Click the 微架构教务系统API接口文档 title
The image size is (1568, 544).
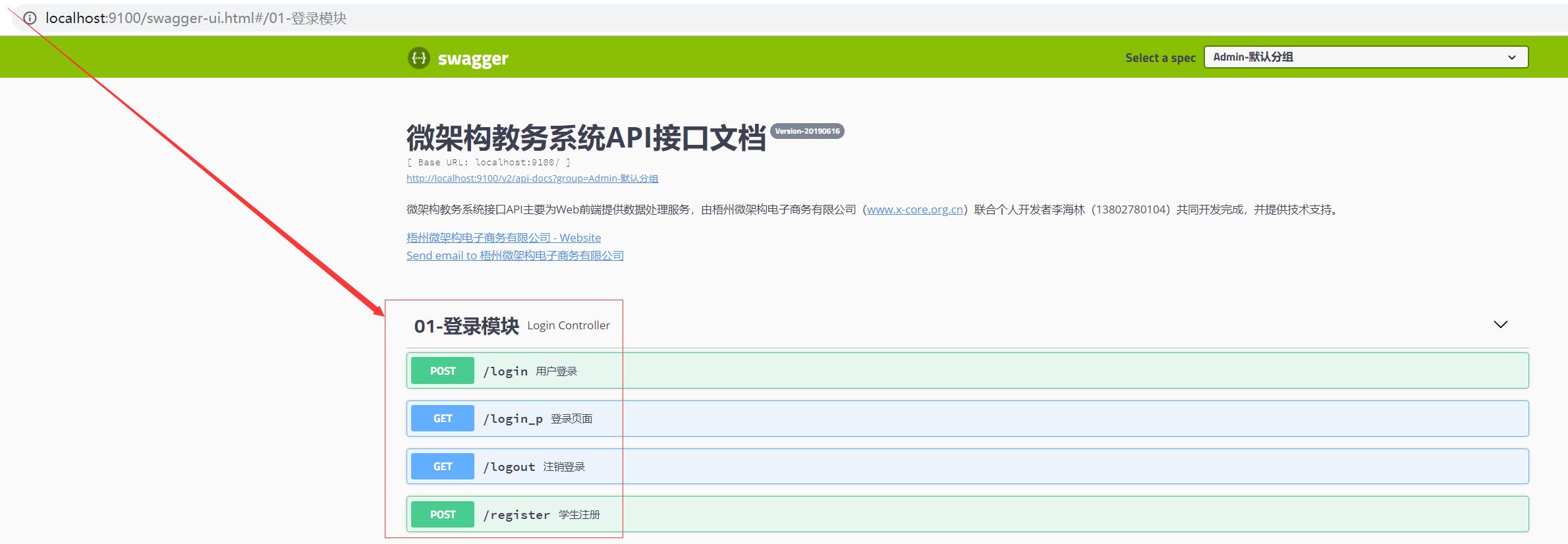586,138
